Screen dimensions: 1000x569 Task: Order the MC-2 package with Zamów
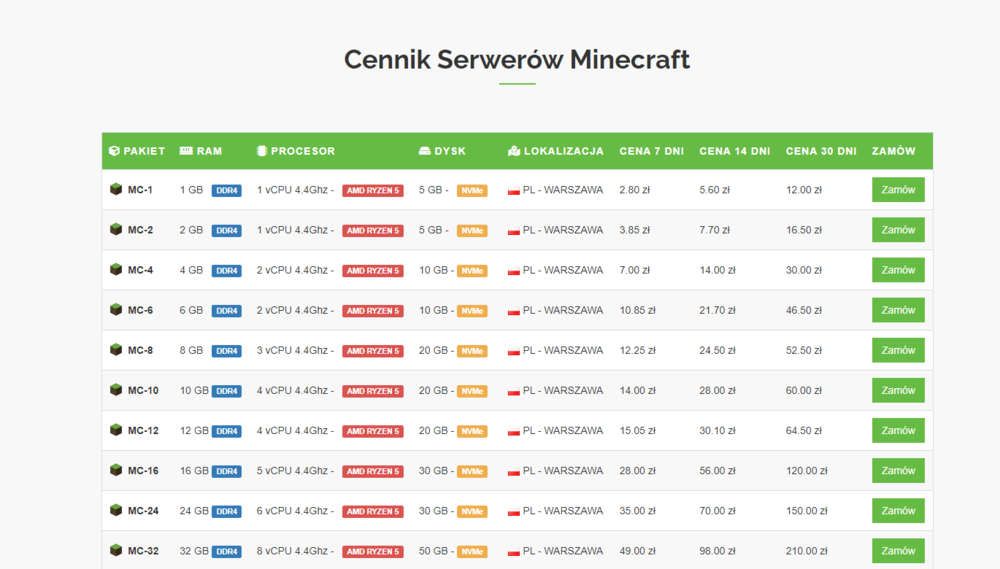898,230
